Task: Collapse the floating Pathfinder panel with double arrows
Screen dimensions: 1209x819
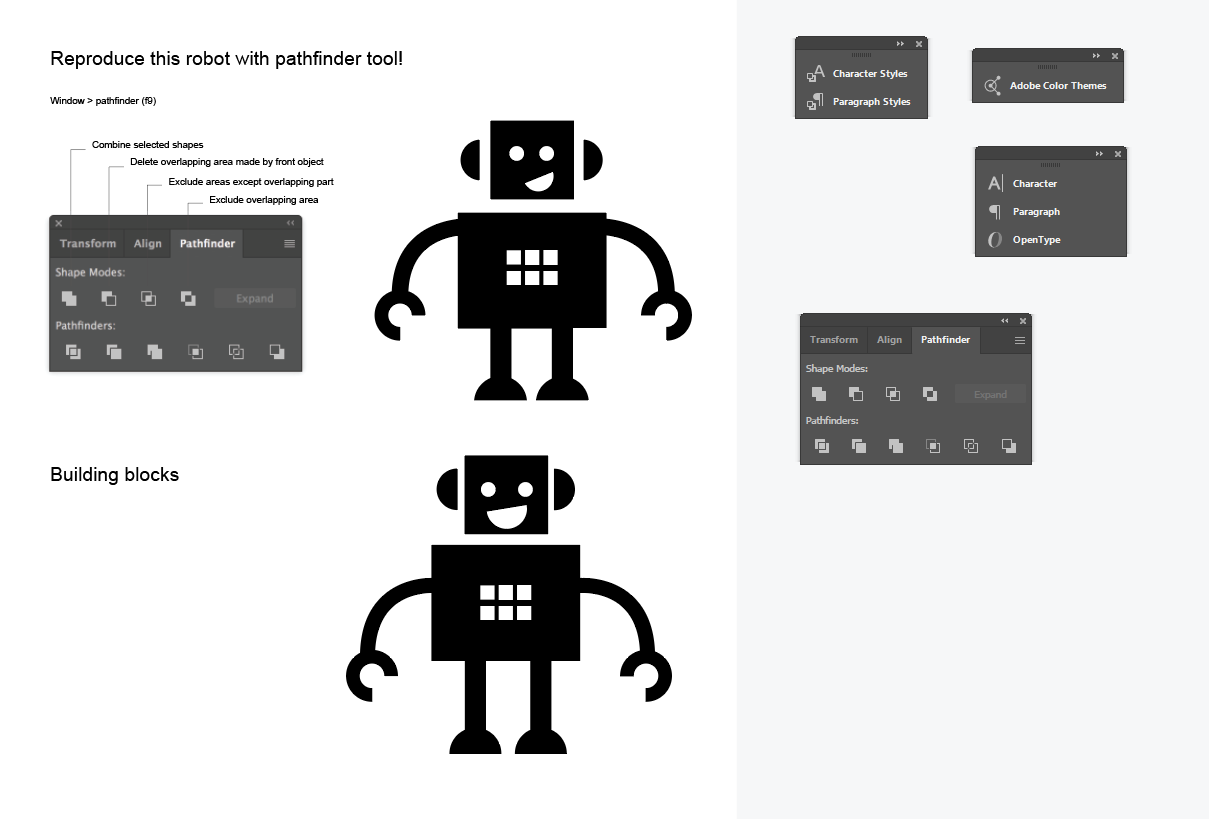Action: tap(1005, 321)
